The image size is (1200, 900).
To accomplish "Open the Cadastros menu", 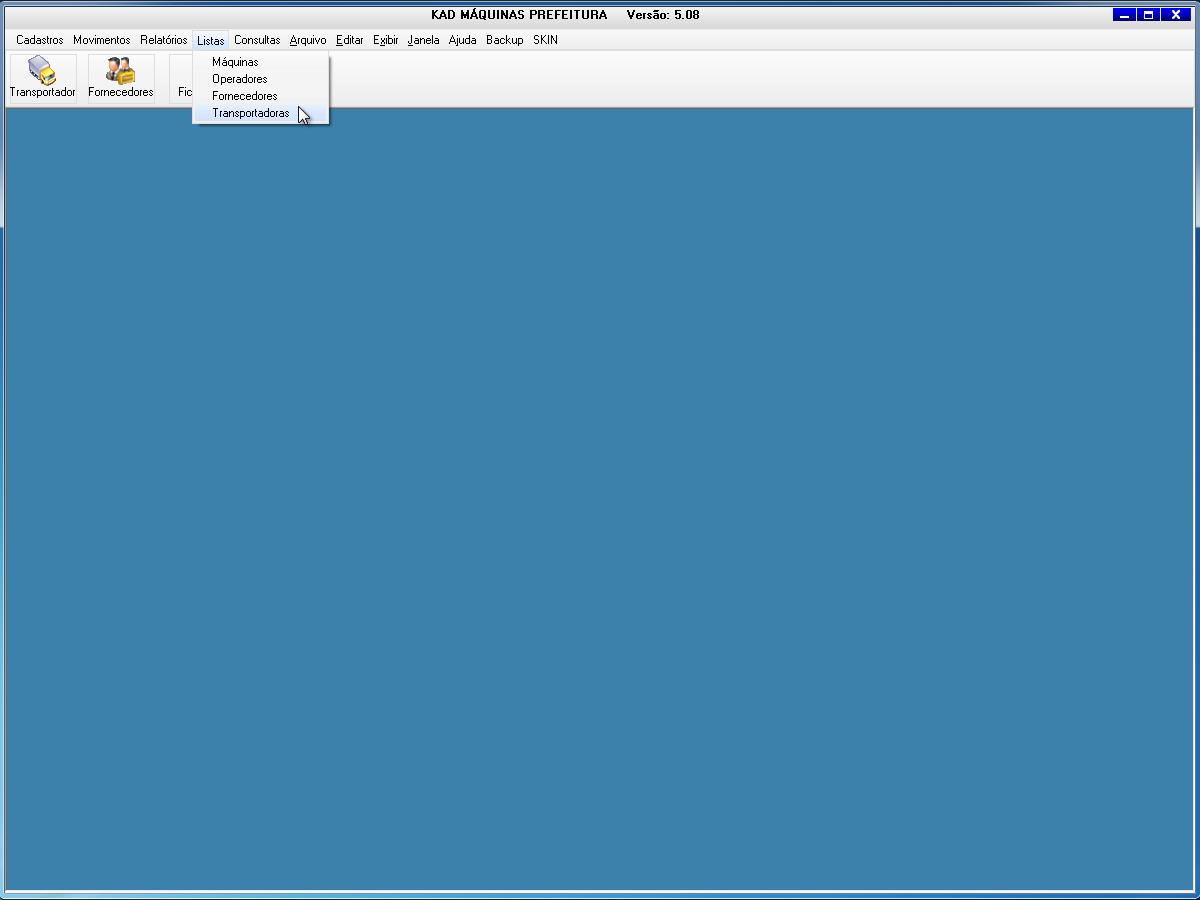I will (40, 40).
